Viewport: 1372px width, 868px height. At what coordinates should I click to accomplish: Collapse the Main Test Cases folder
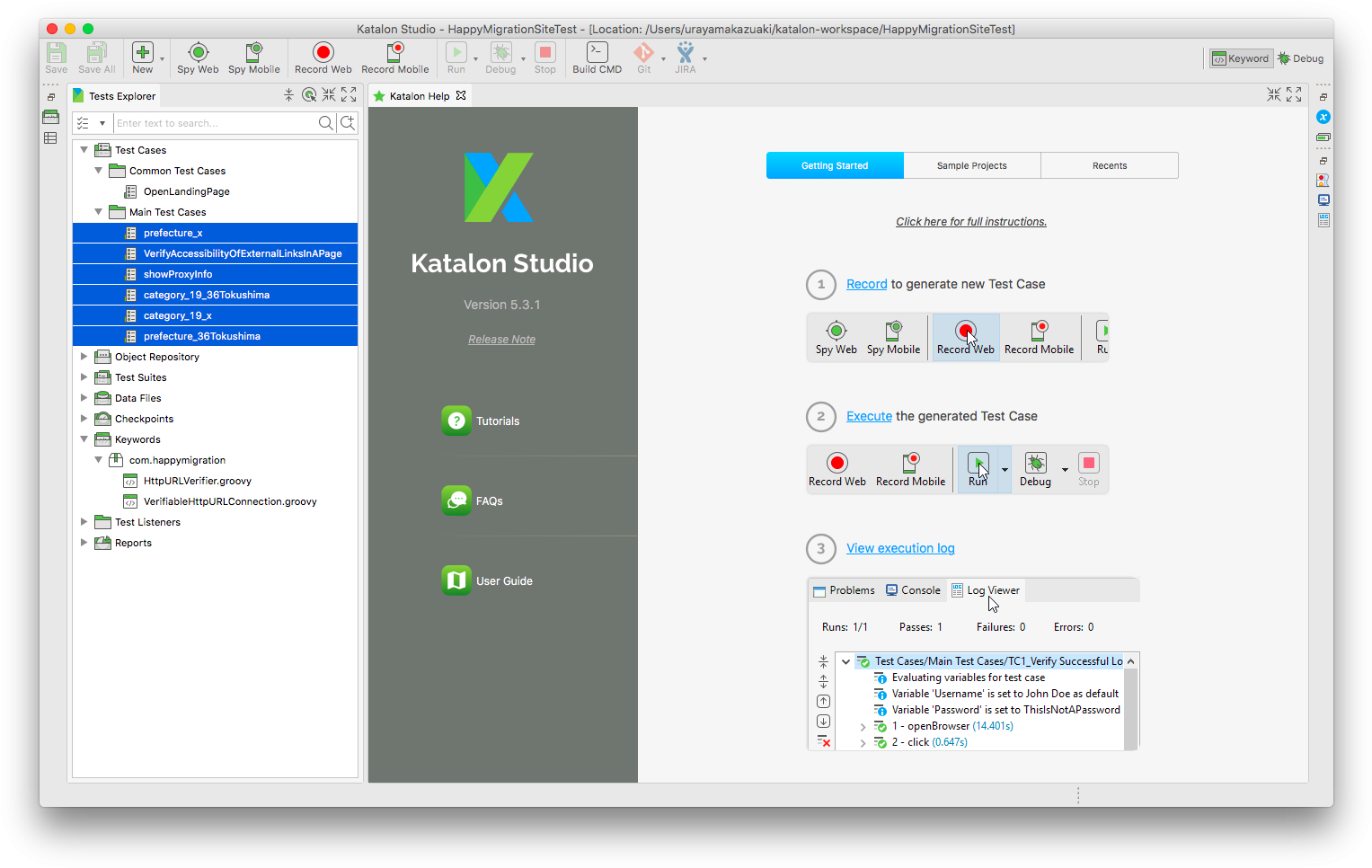click(99, 212)
